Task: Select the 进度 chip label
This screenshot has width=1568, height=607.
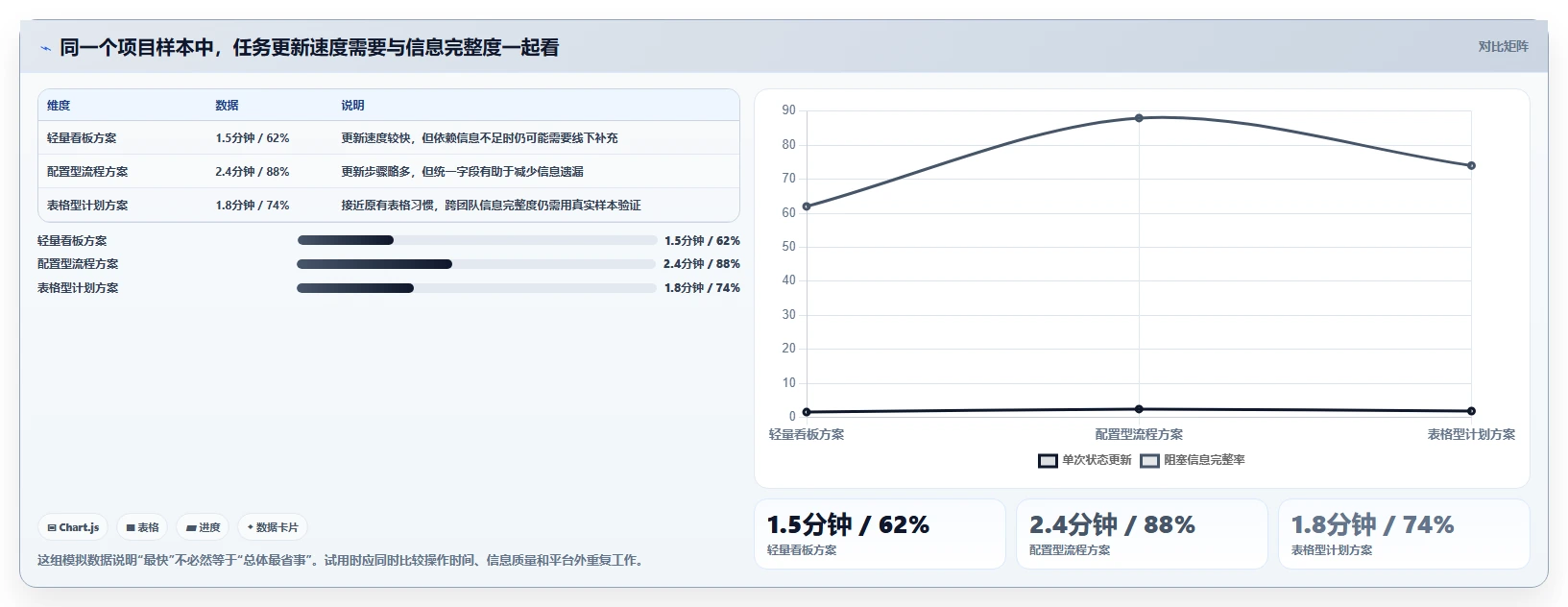Action: click(209, 527)
